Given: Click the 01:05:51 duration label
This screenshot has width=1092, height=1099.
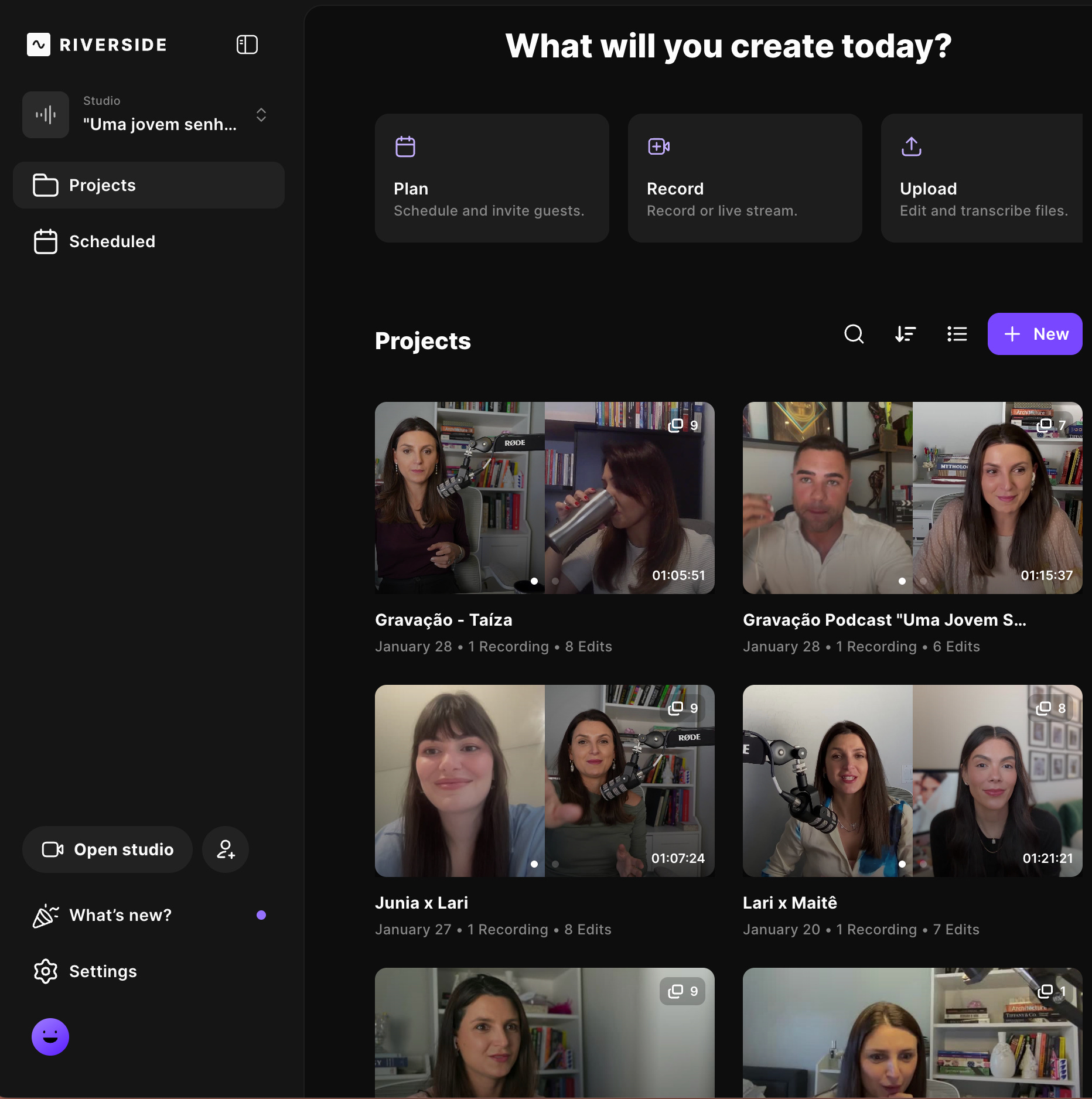Looking at the screenshot, I should click(678, 575).
